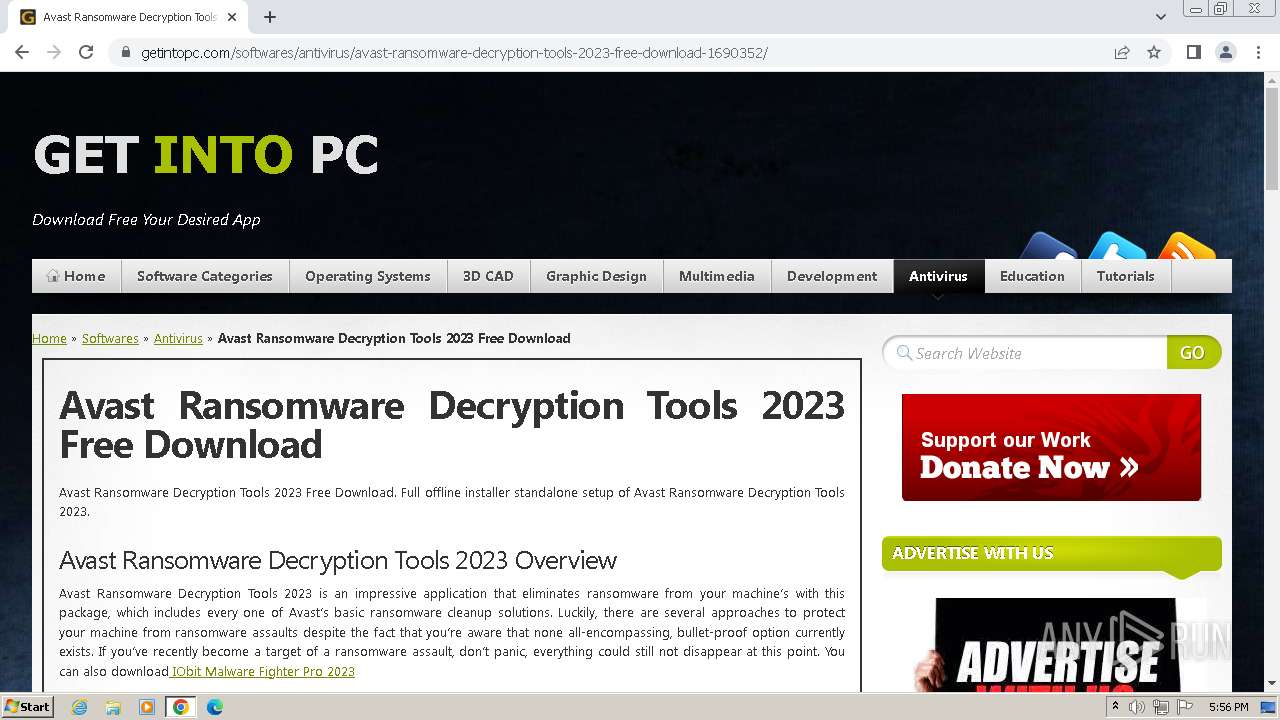Image resolution: width=1280 pixels, height=720 pixels.
Task: Click the green GO search button
Action: pyautogui.click(x=1193, y=353)
